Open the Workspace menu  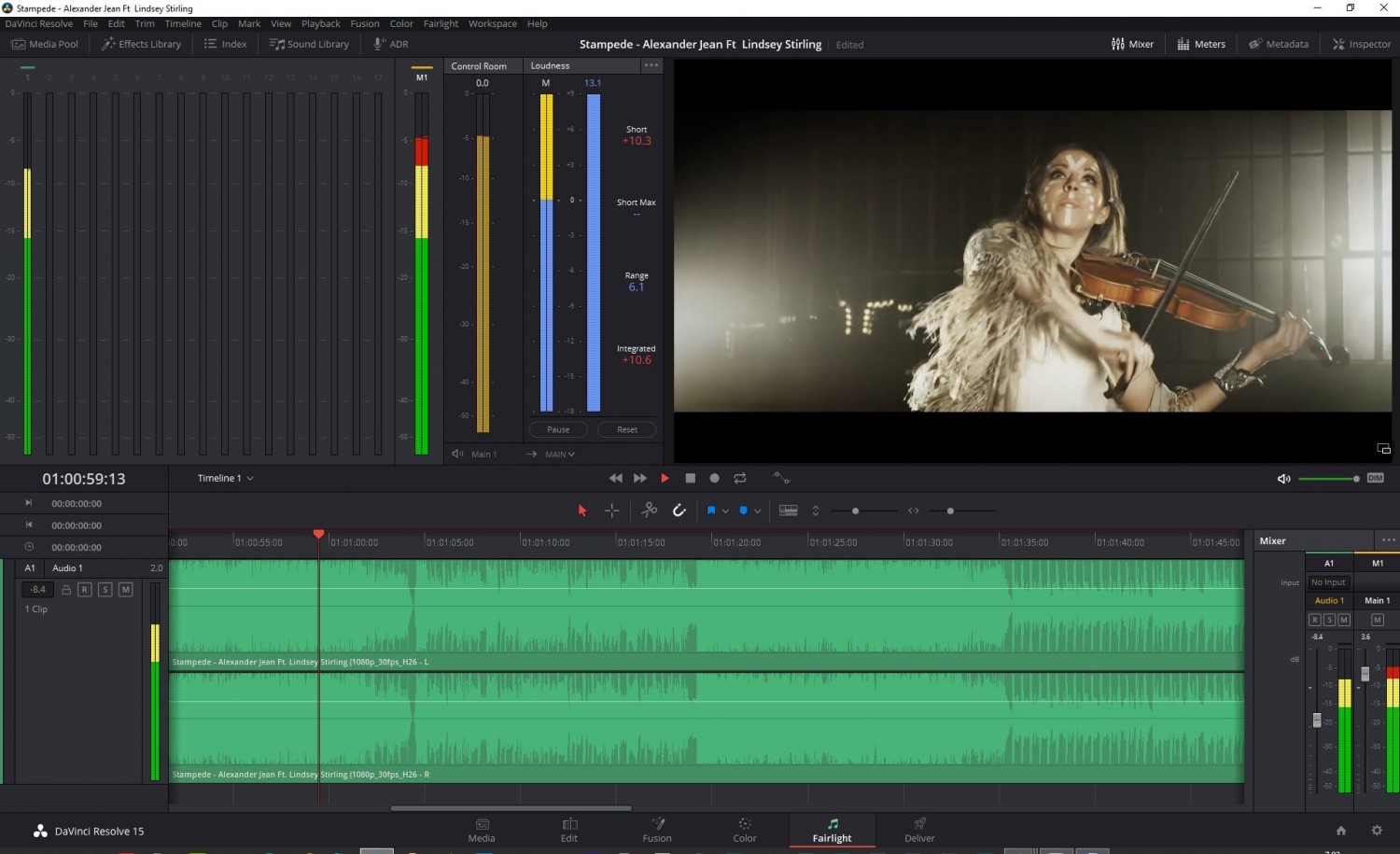[493, 23]
